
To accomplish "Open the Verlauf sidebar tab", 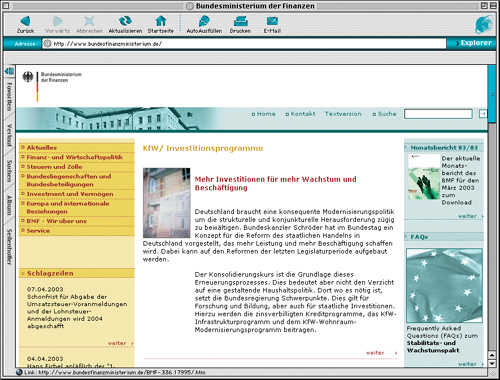I will tap(9, 135).
